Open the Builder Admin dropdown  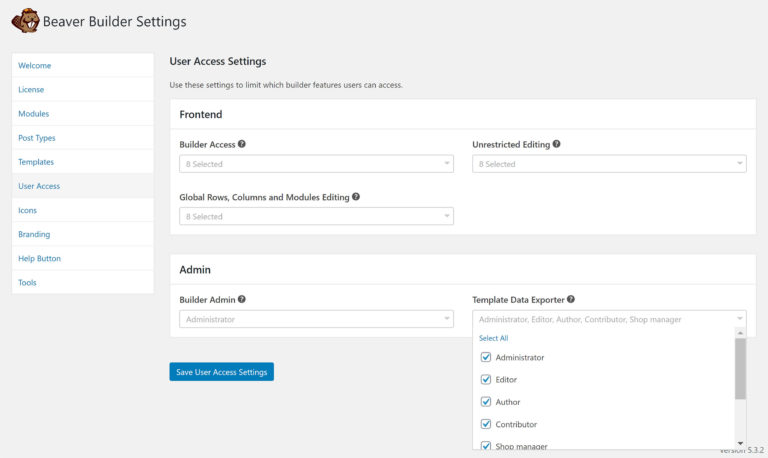tap(316, 319)
